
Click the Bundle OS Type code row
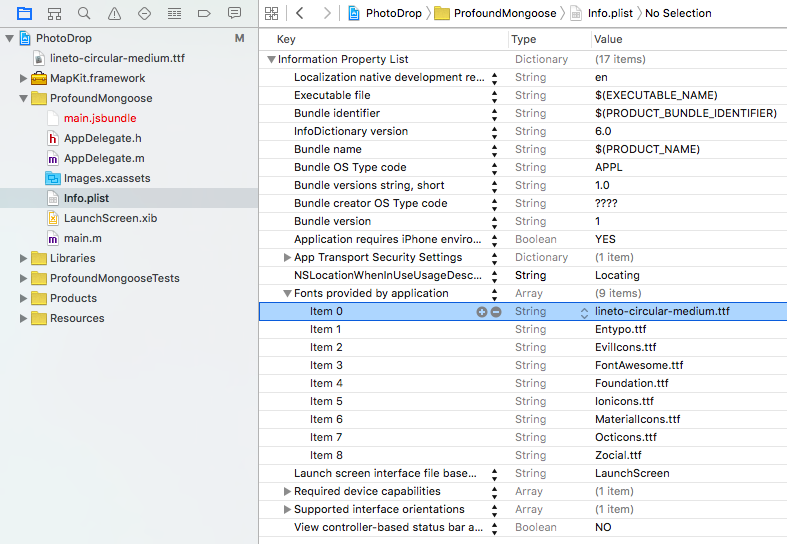point(523,168)
